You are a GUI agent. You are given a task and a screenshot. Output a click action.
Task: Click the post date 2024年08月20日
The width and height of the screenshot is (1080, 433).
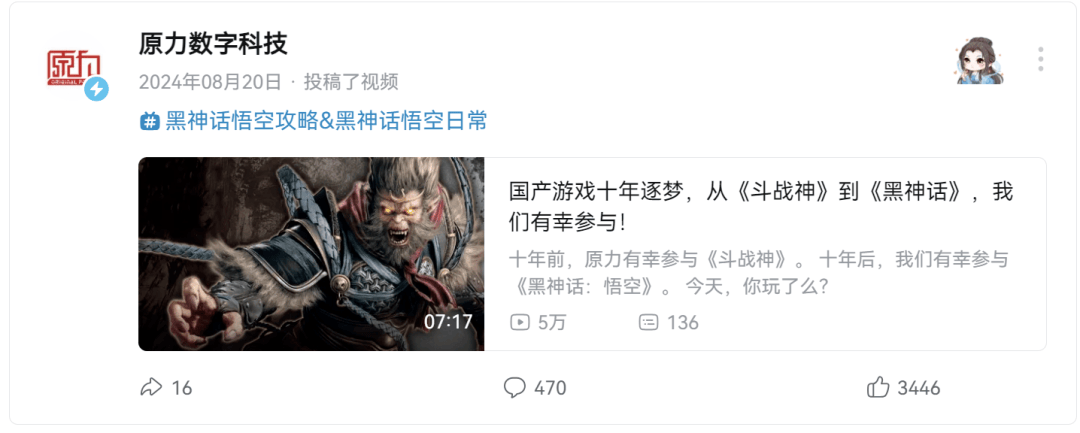(210, 82)
